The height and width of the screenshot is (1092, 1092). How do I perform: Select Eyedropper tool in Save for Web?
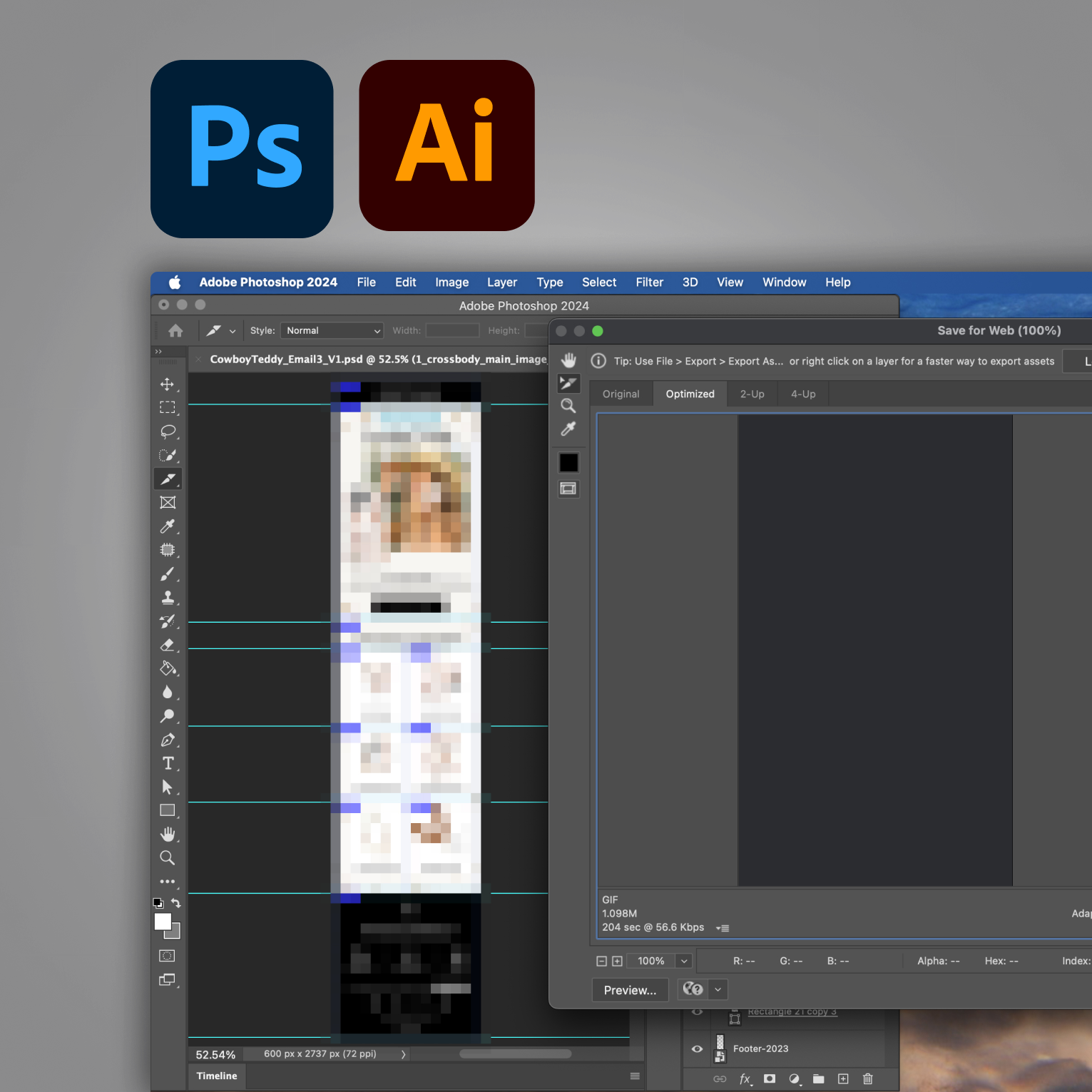coord(568,429)
